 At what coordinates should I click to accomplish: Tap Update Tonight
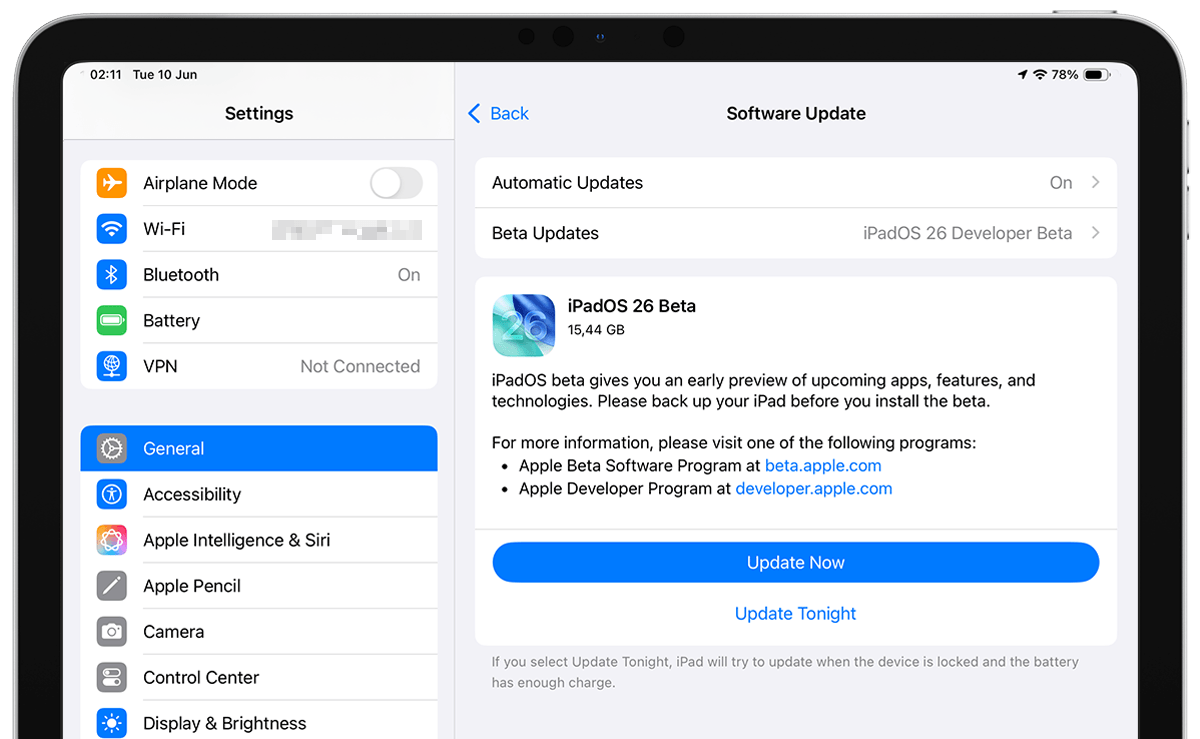click(x=796, y=614)
